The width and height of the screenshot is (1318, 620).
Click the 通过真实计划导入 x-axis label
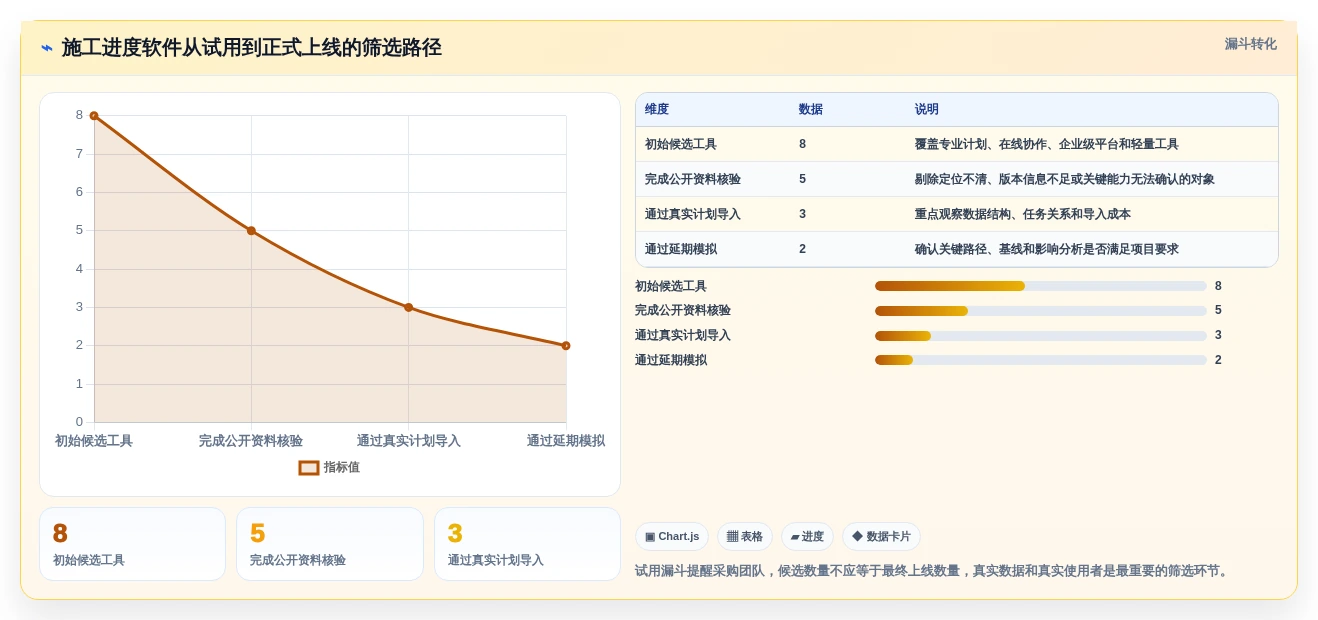coord(408,441)
